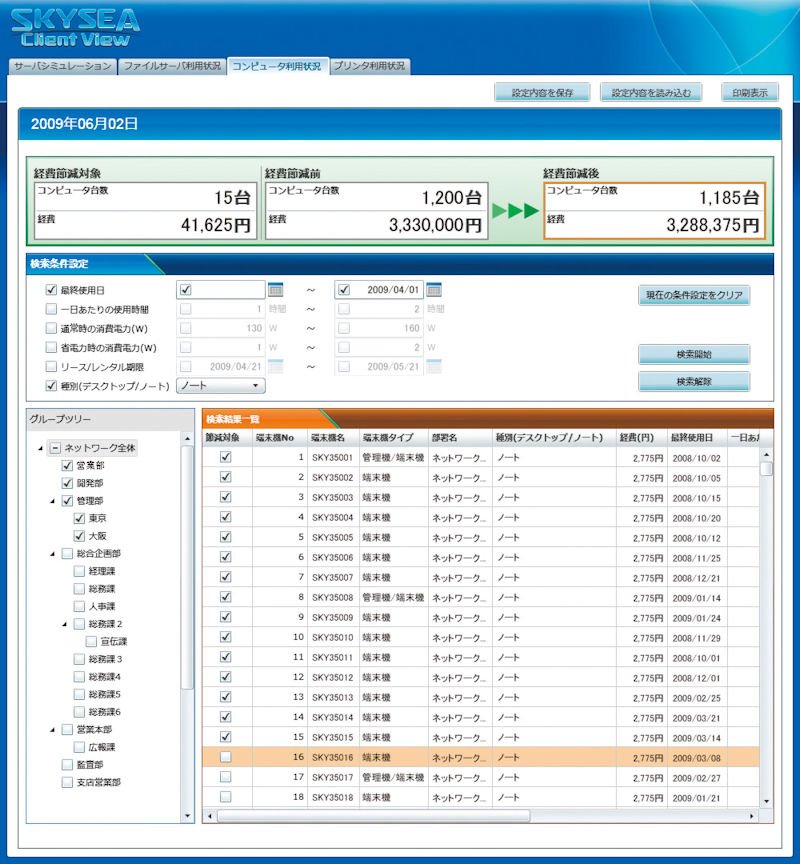Open calendar icon next to 2009/04/21
This screenshot has width=800, height=864.
point(275,366)
